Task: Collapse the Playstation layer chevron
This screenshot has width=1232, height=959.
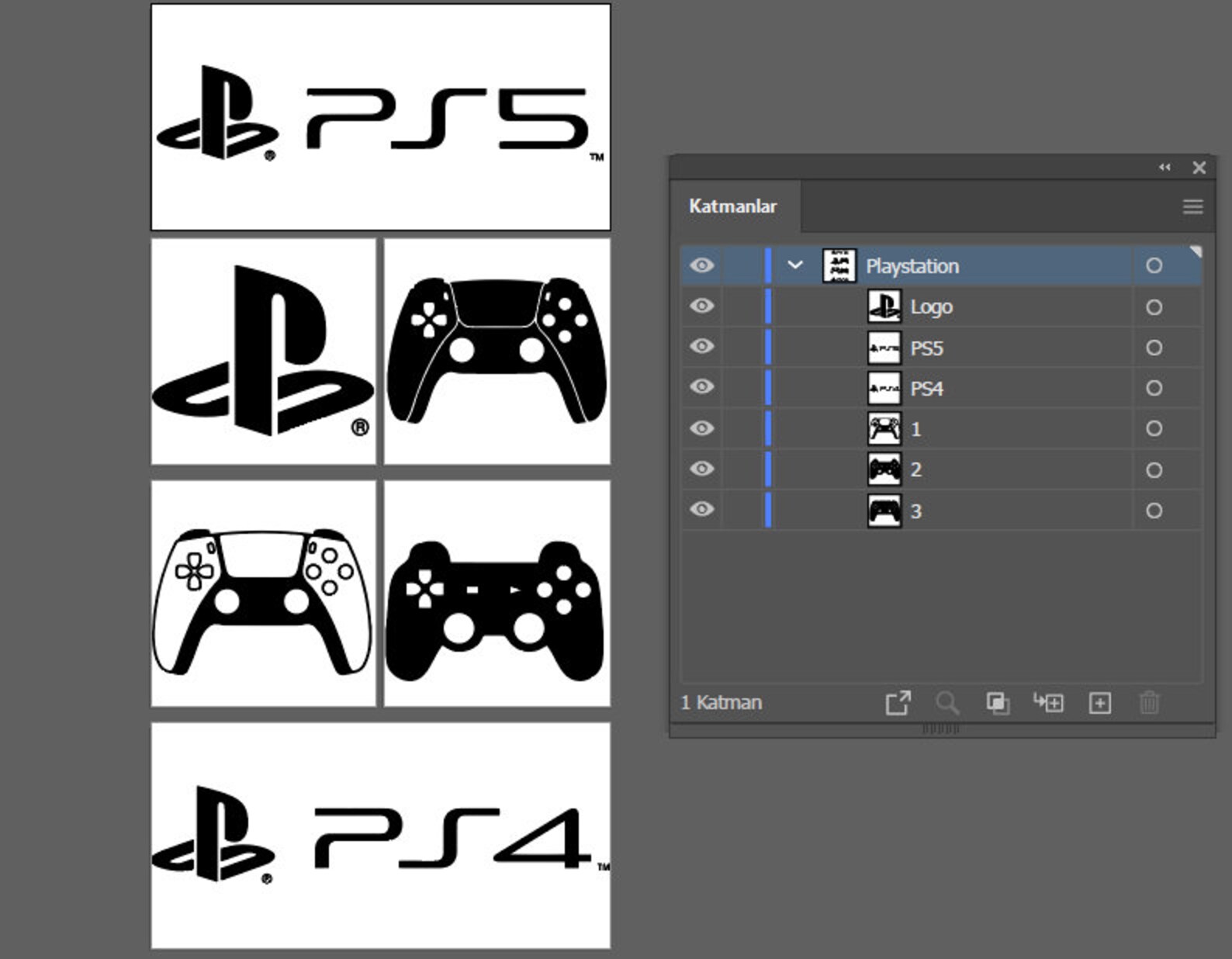Action: coord(795,265)
